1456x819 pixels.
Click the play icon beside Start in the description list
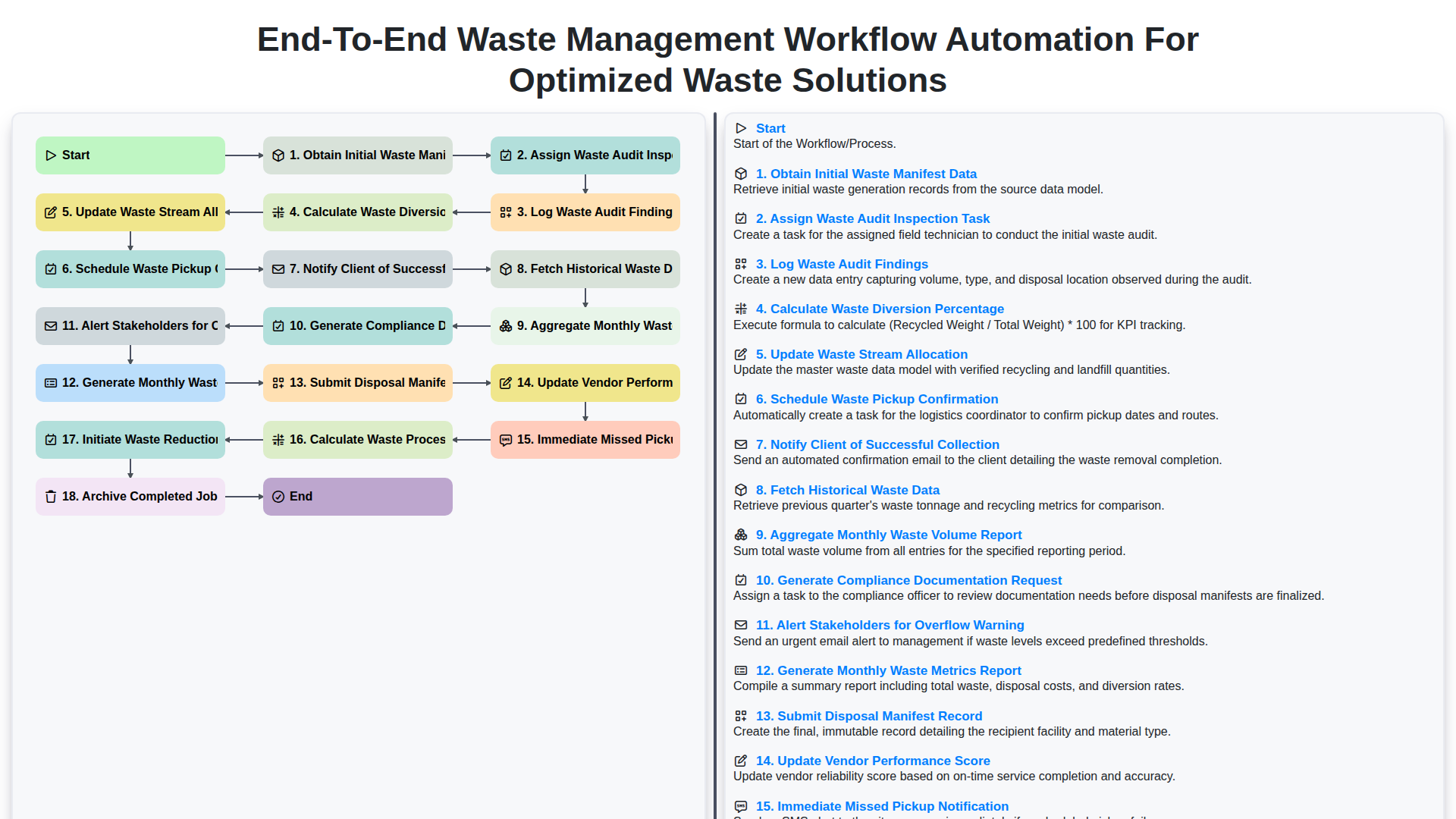[741, 128]
